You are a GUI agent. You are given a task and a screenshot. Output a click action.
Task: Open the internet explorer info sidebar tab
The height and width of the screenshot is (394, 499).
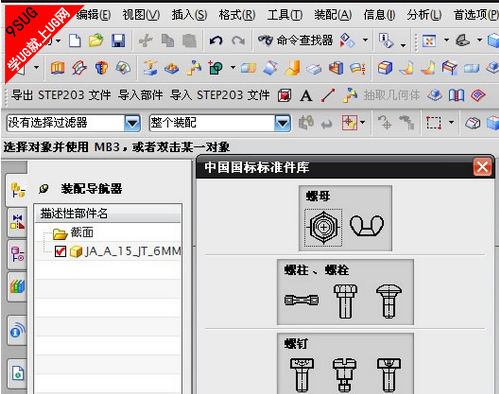point(17,330)
